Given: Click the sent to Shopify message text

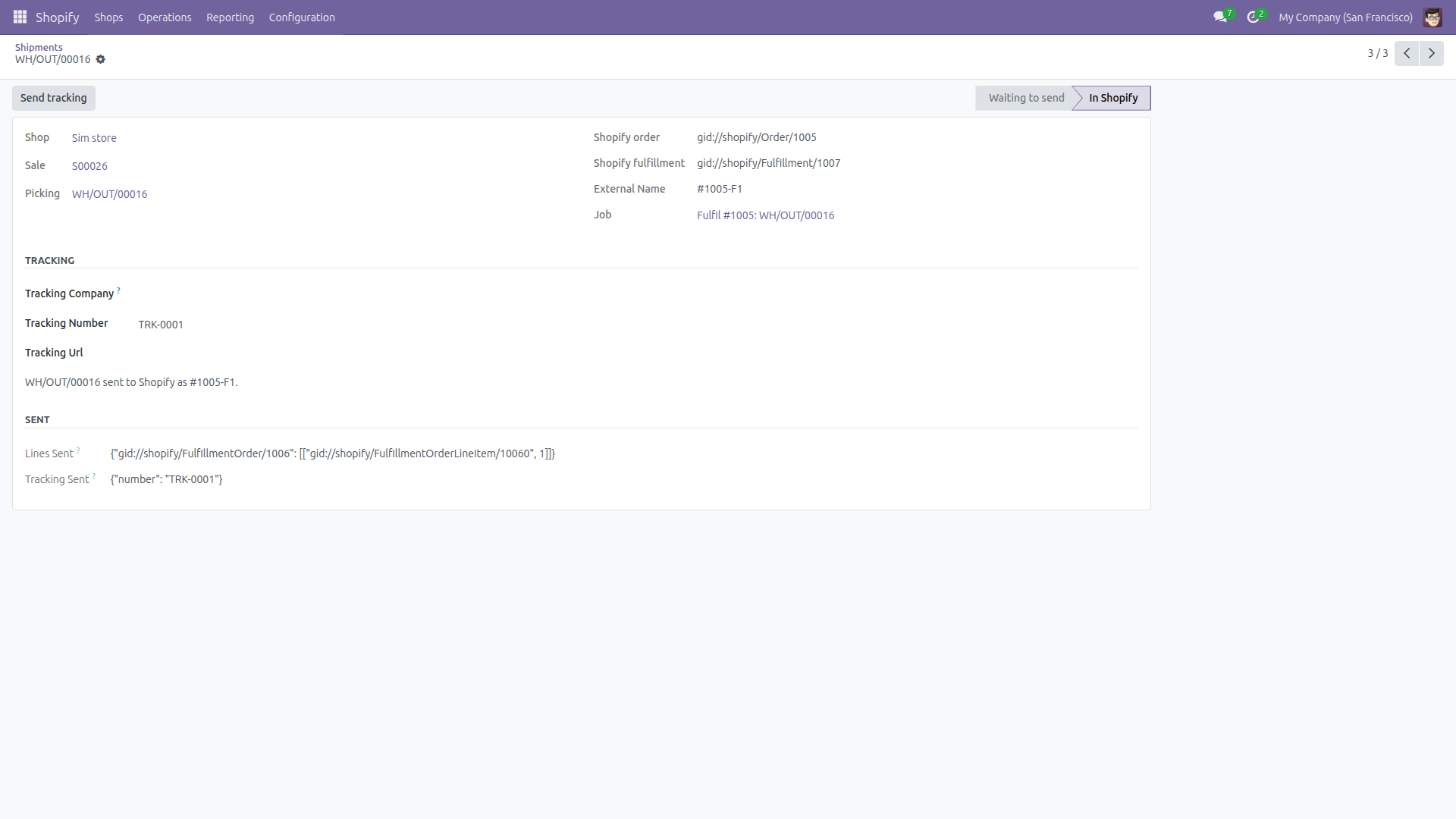Looking at the screenshot, I should click(x=131, y=382).
